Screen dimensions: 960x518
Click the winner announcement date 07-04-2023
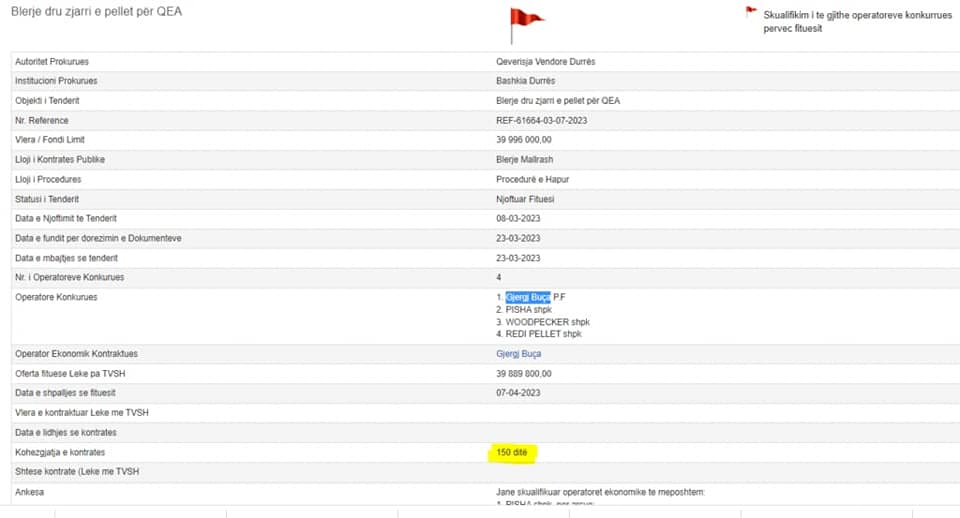[518, 393]
